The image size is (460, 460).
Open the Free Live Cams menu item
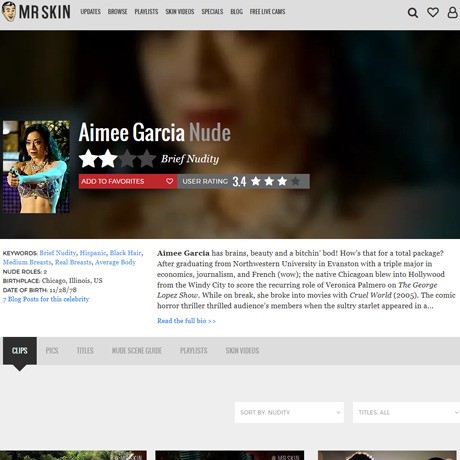tap(267, 12)
